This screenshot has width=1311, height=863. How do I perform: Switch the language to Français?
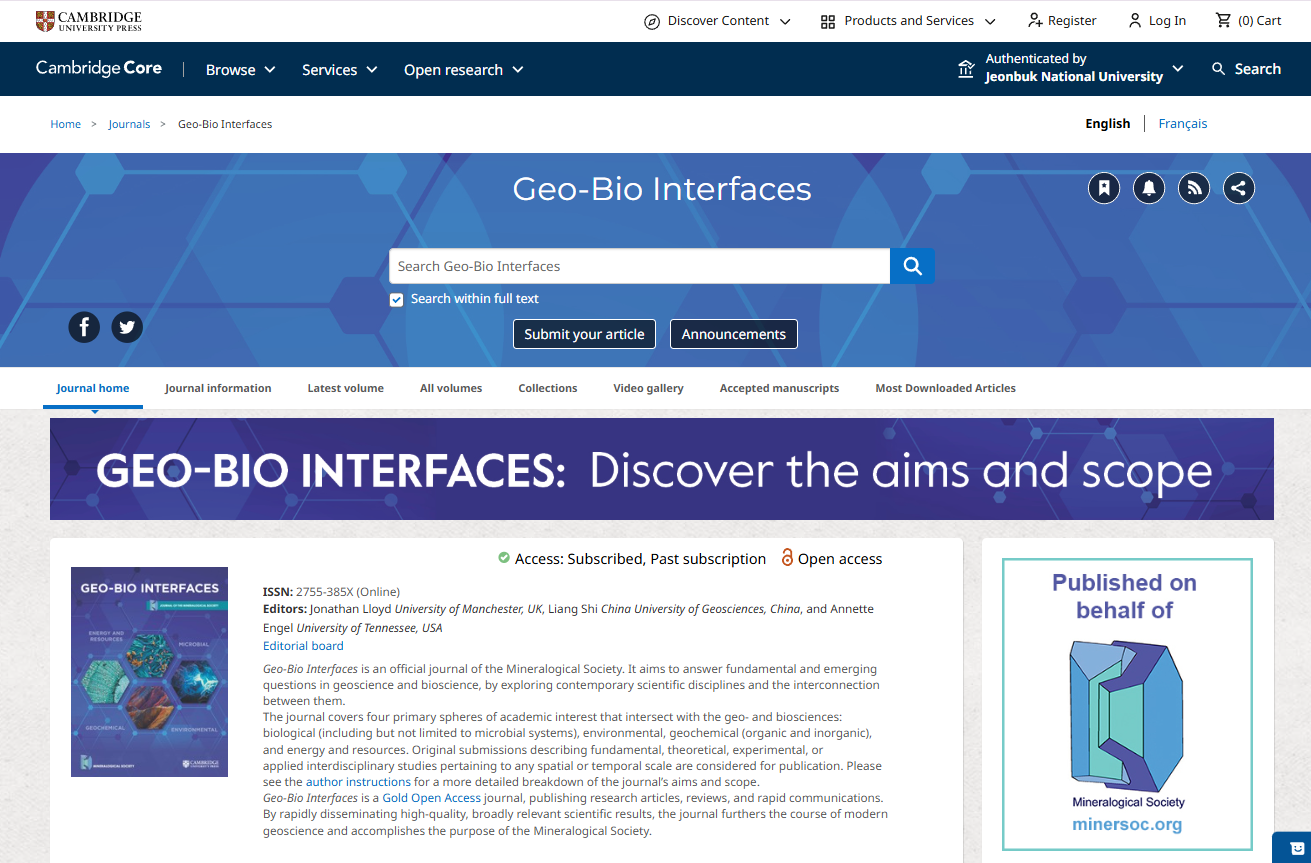[x=1183, y=124]
